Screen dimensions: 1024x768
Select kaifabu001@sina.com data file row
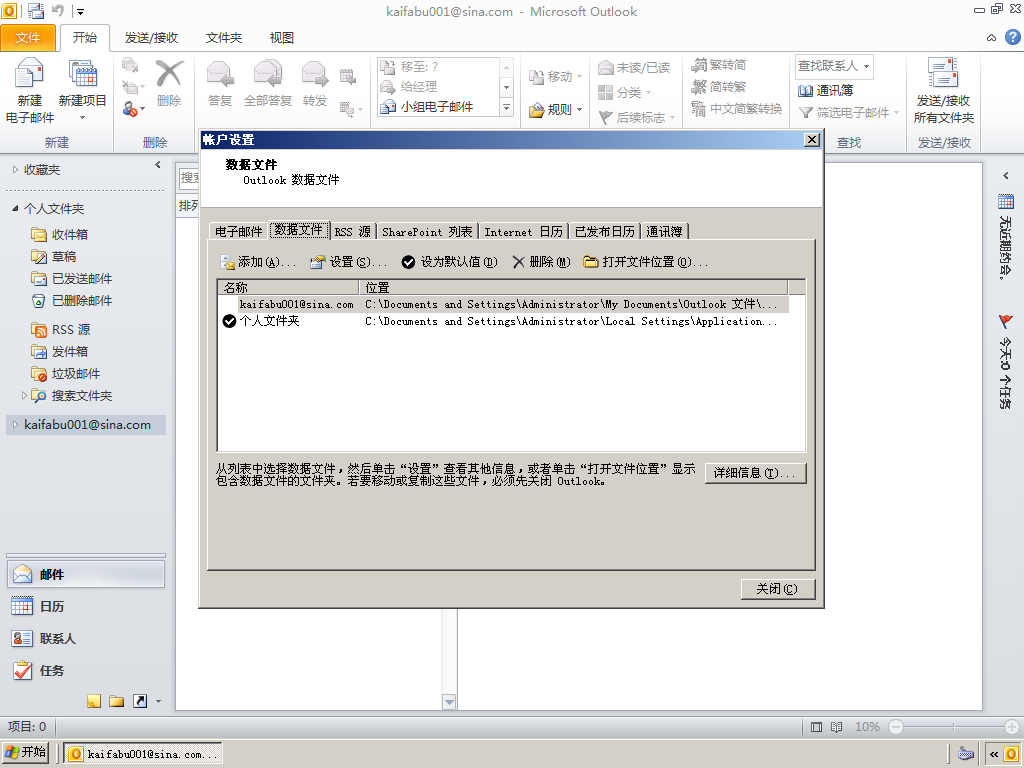point(503,304)
